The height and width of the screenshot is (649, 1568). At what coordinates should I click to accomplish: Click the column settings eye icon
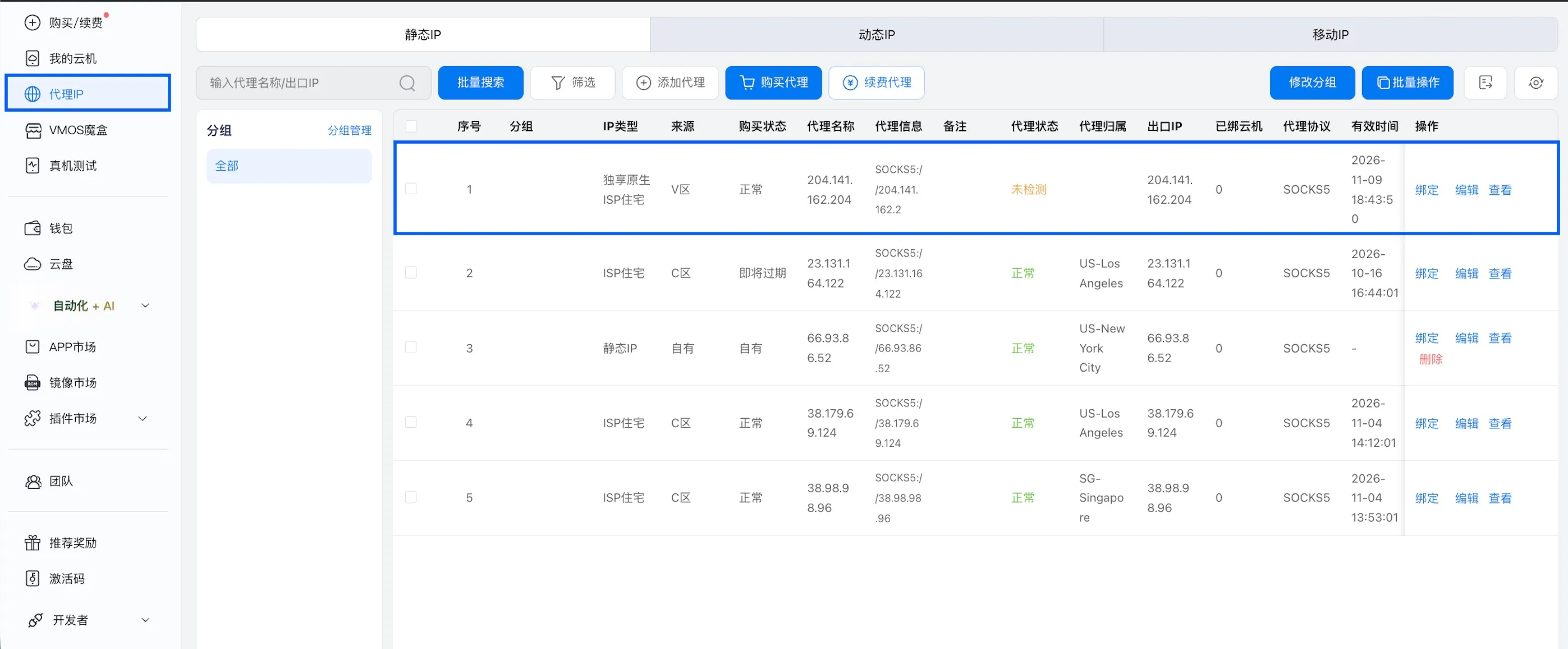click(x=1536, y=83)
